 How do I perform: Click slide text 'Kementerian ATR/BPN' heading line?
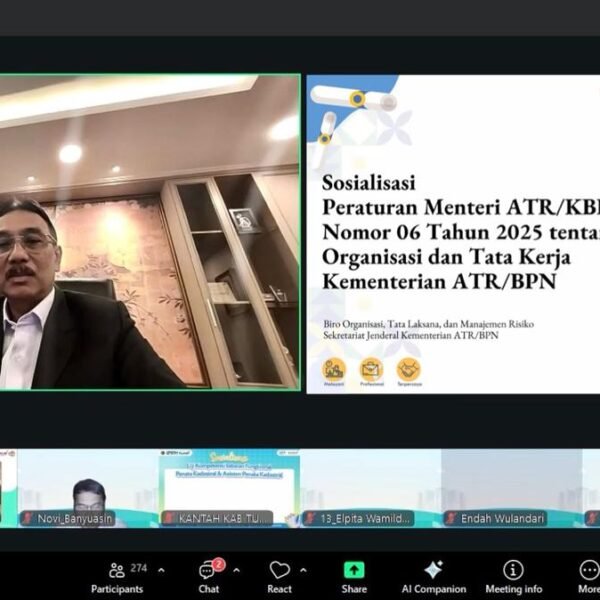click(439, 282)
